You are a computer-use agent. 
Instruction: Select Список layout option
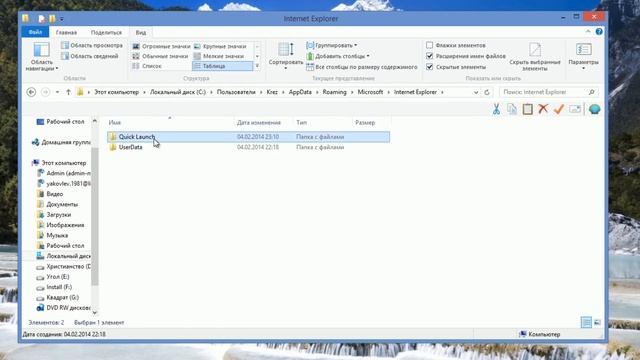point(147,66)
